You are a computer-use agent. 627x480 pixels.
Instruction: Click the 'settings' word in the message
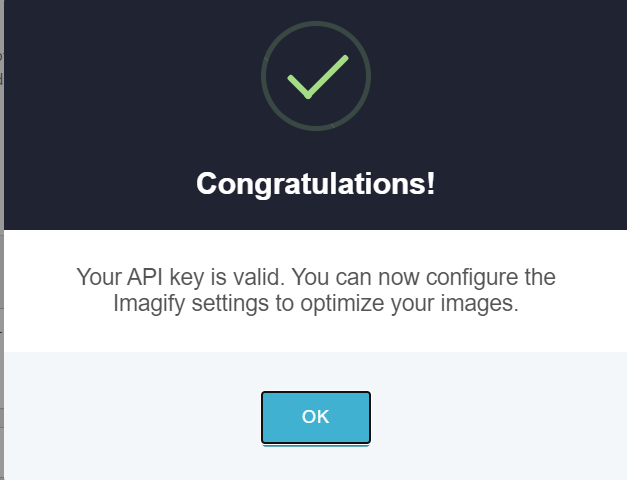230,303
